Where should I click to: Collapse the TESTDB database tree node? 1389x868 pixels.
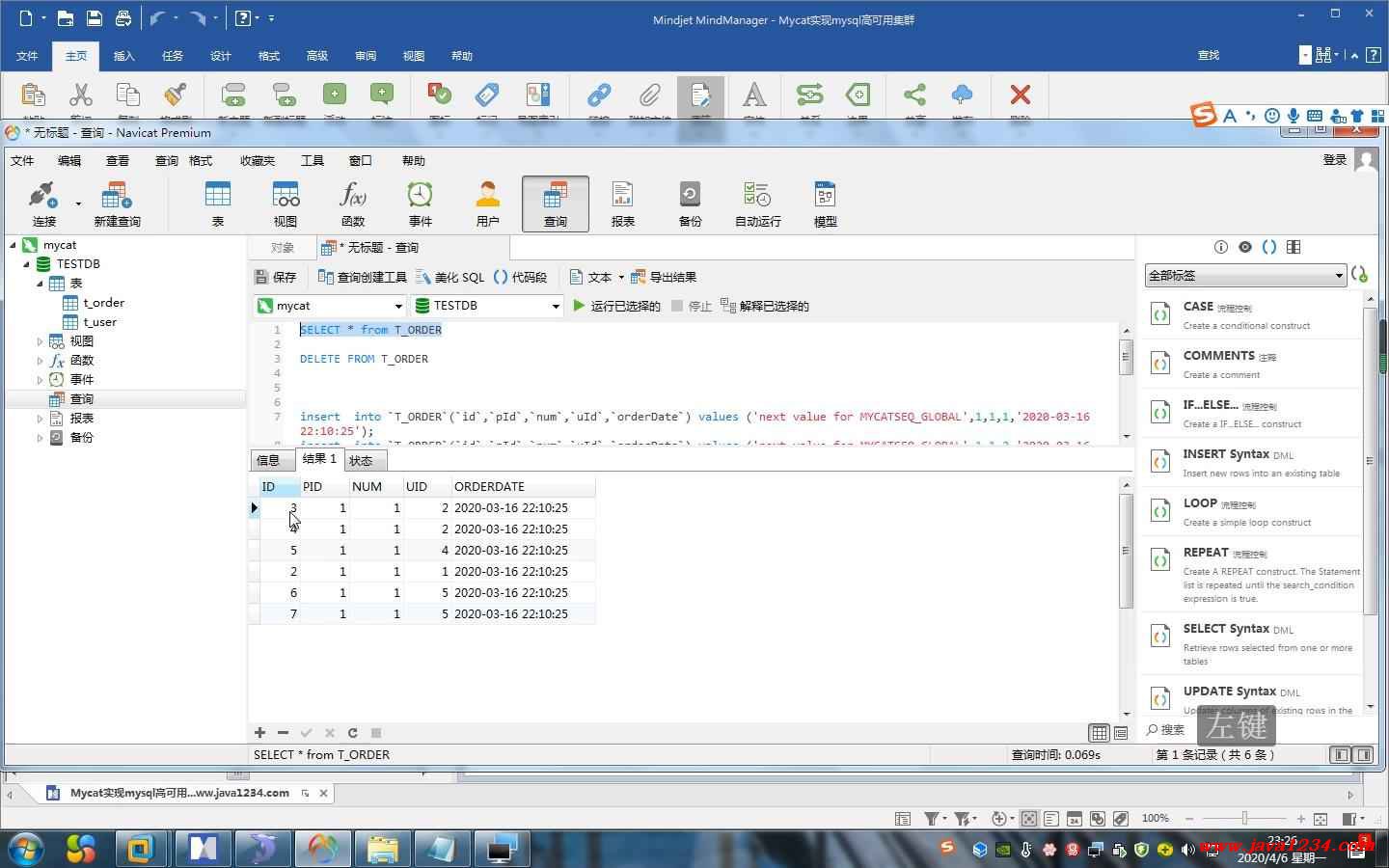[27, 264]
